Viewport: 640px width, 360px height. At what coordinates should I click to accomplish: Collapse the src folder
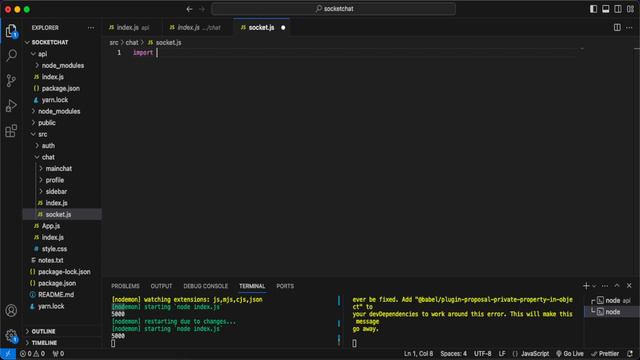pos(62,134)
